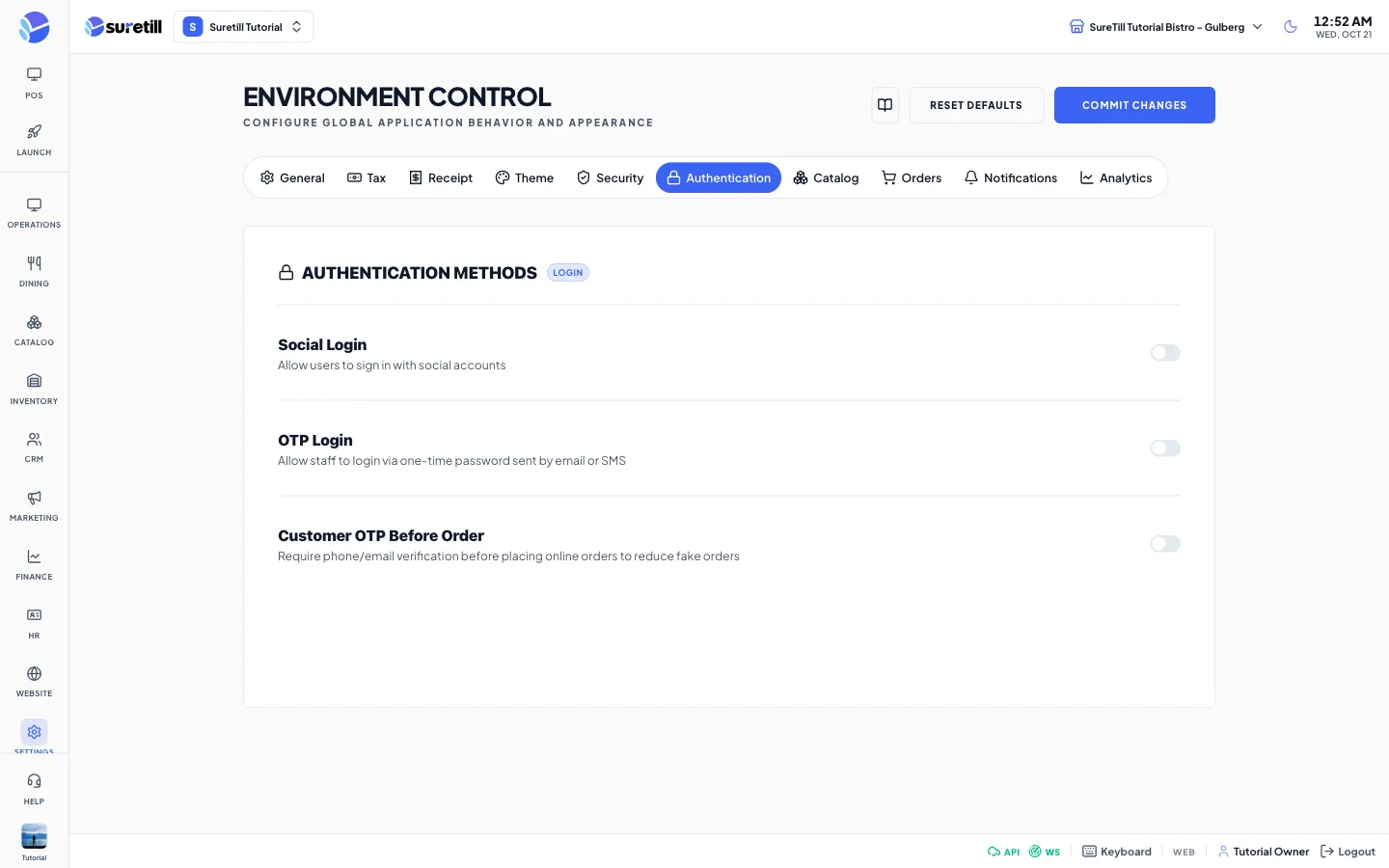Open the on-screen Keyboard button

1117,852
